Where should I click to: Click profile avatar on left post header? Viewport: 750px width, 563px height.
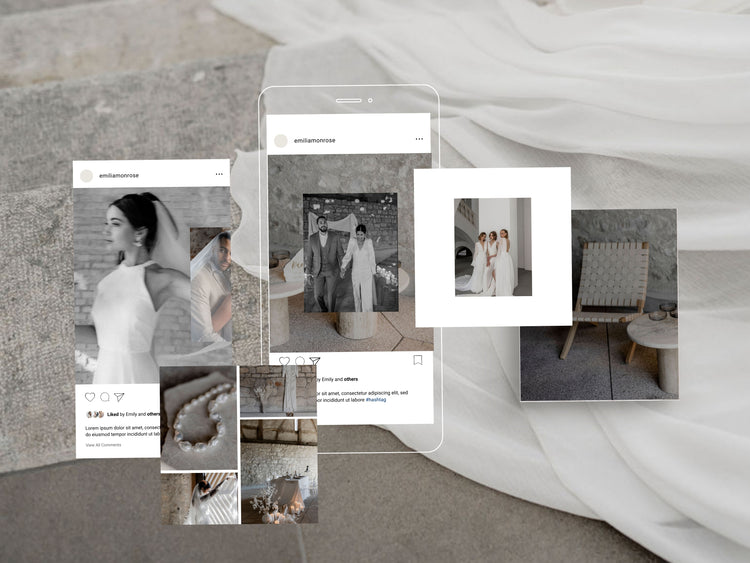point(87,176)
